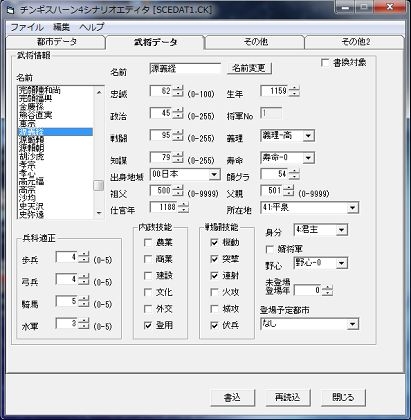Click the 再読込 button
The height and width of the screenshot is (420, 411).
[x=288, y=397]
